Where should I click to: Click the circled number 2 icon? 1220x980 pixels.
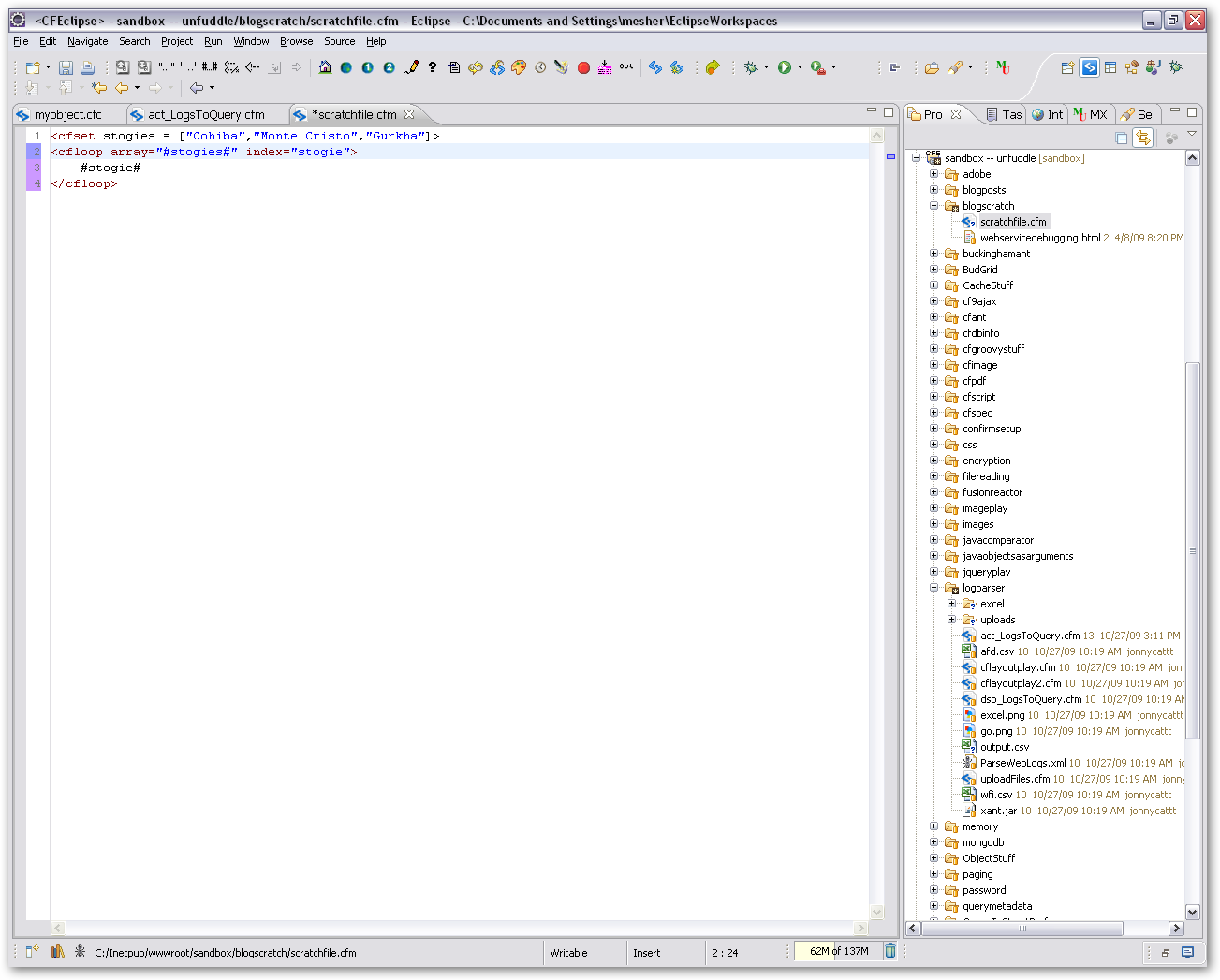390,67
